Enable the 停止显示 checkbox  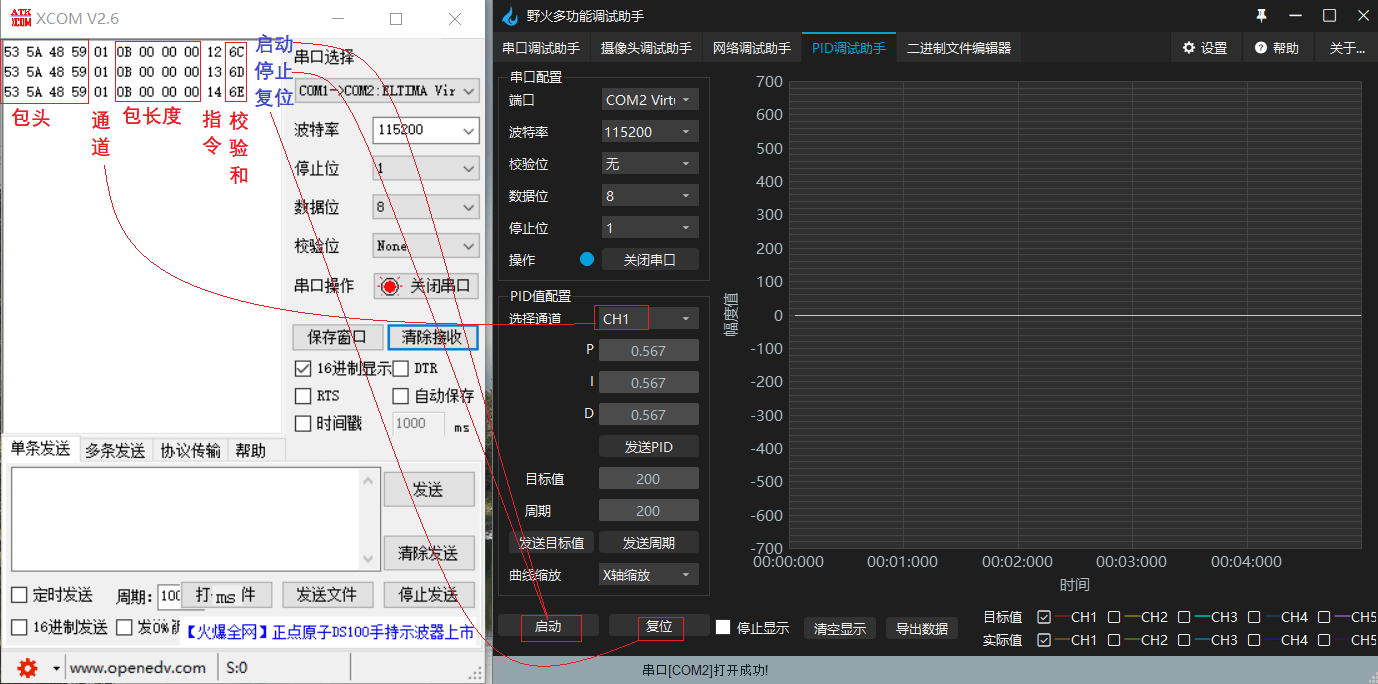(x=723, y=627)
